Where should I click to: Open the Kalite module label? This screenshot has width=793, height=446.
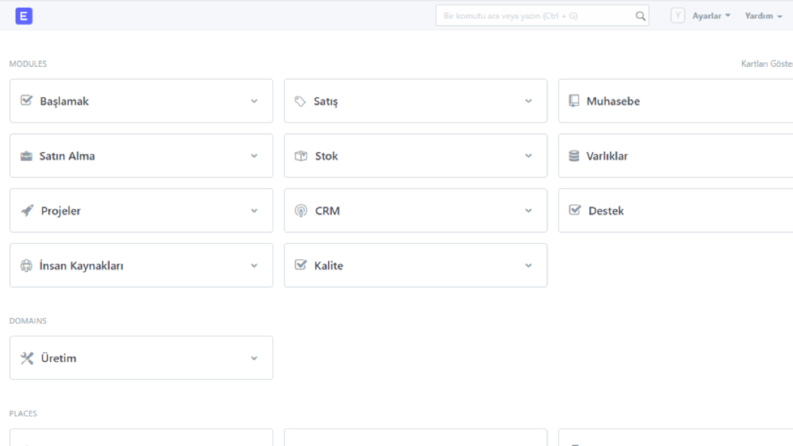[329, 265]
